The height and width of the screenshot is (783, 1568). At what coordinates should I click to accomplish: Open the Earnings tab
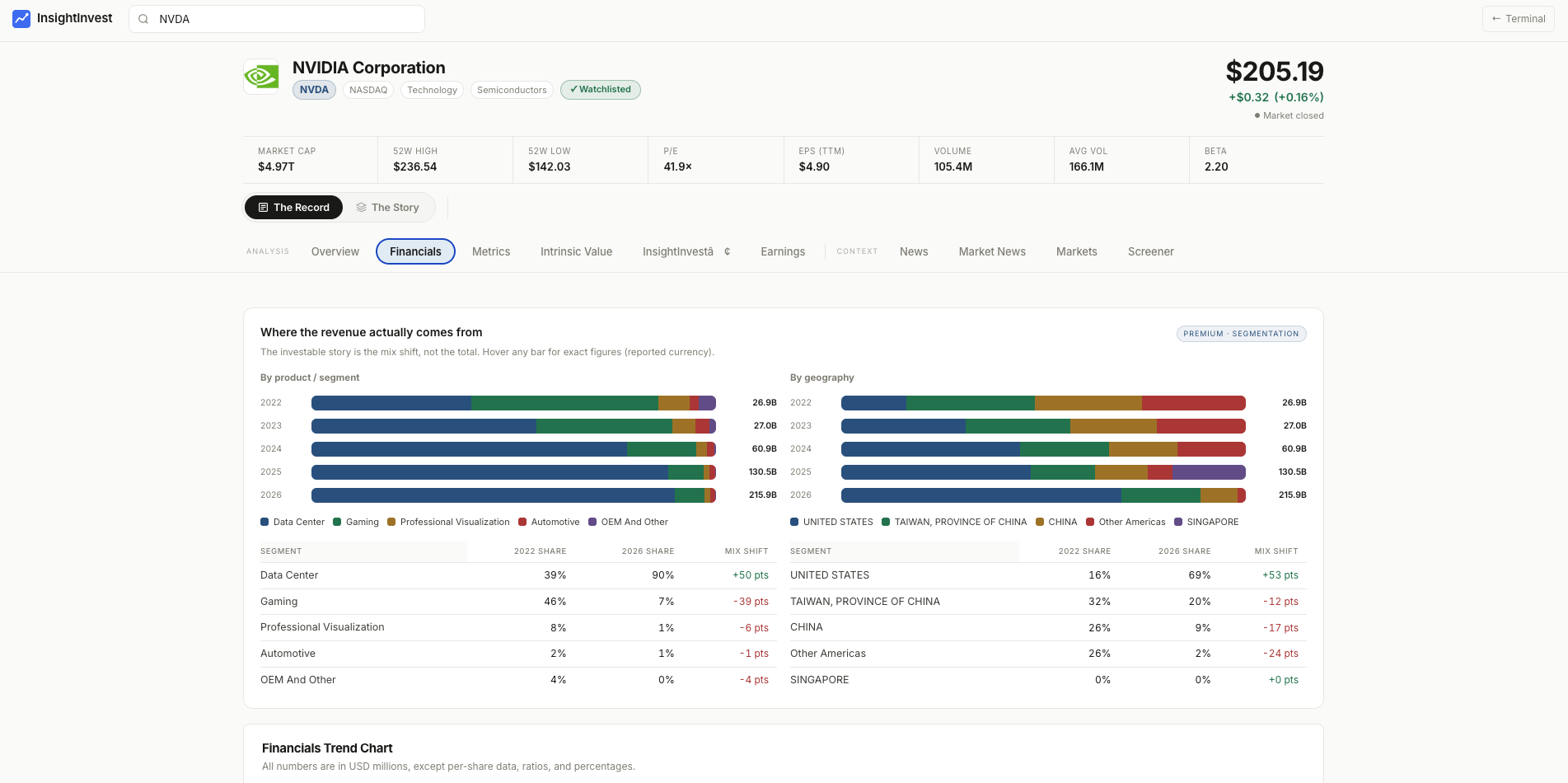click(783, 251)
